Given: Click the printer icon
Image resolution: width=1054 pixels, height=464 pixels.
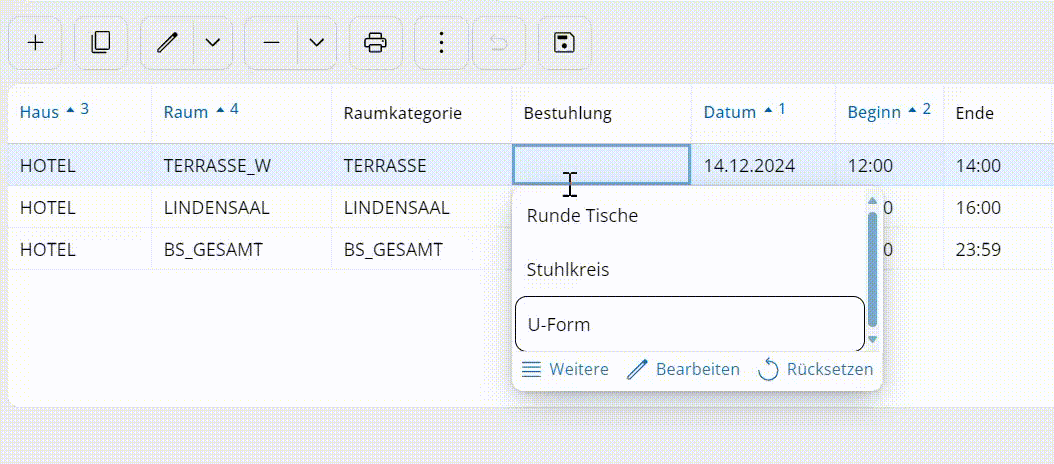Looking at the screenshot, I should coord(376,43).
